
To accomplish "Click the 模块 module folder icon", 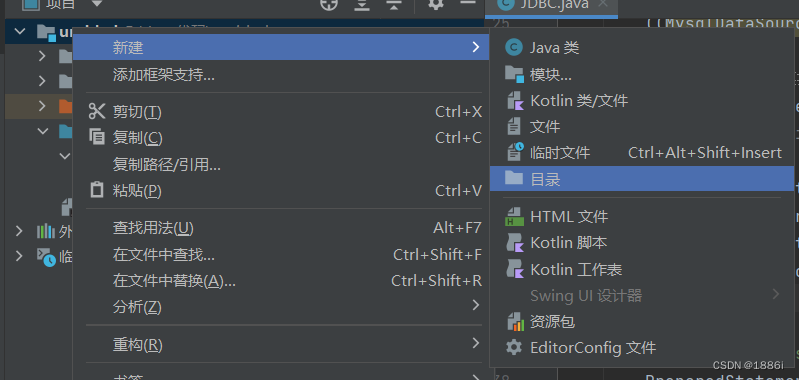I will [x=514, y=74].
